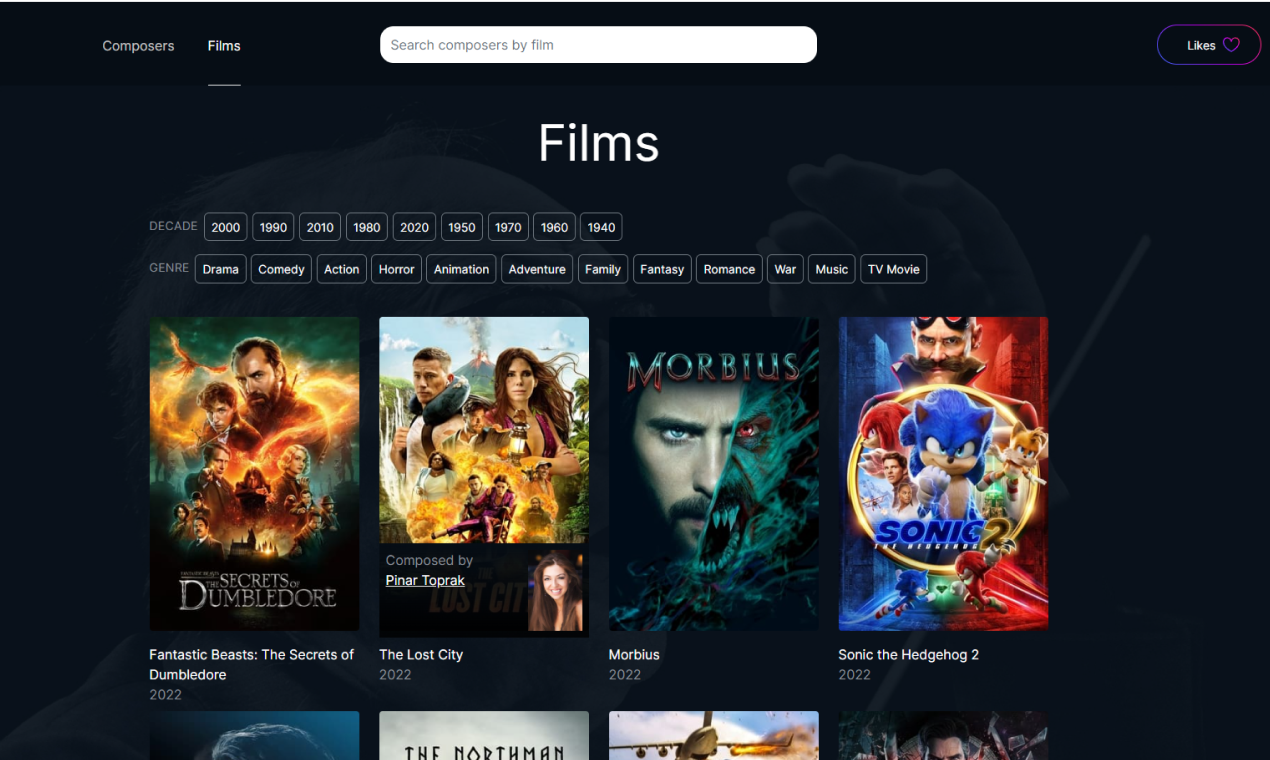The image size is (1270, 760).
Task: Open the Morbius poster
Action: coord(714,474)
